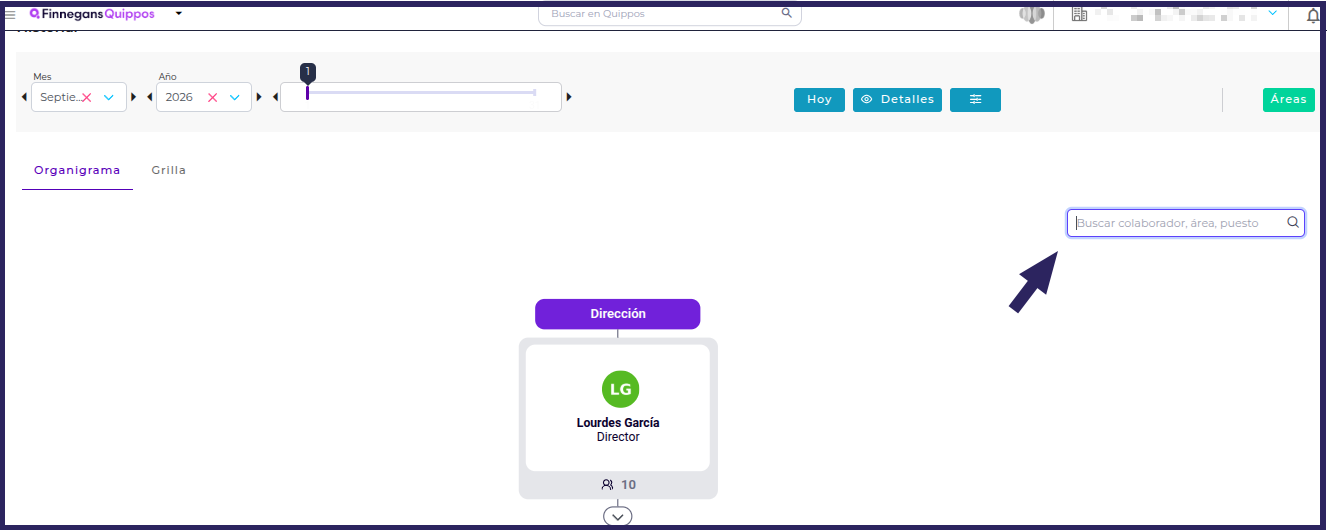
Task: Toggle Detalles view with the eye button
Action: point(897,100)
